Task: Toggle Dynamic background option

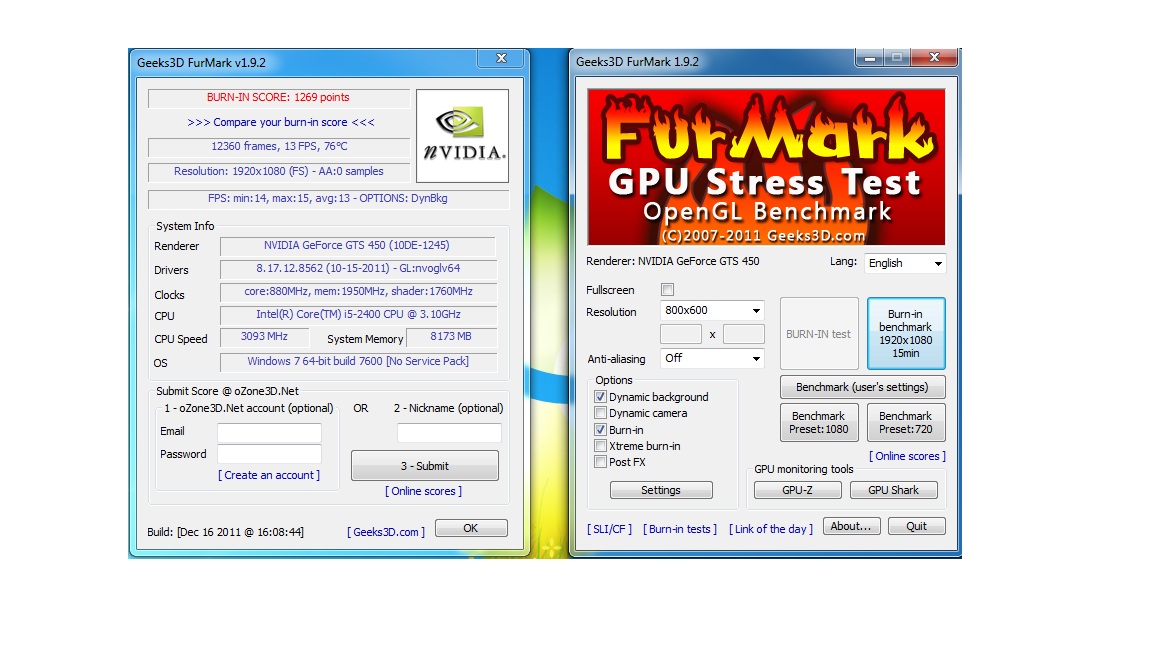Action: pos(600,397)
